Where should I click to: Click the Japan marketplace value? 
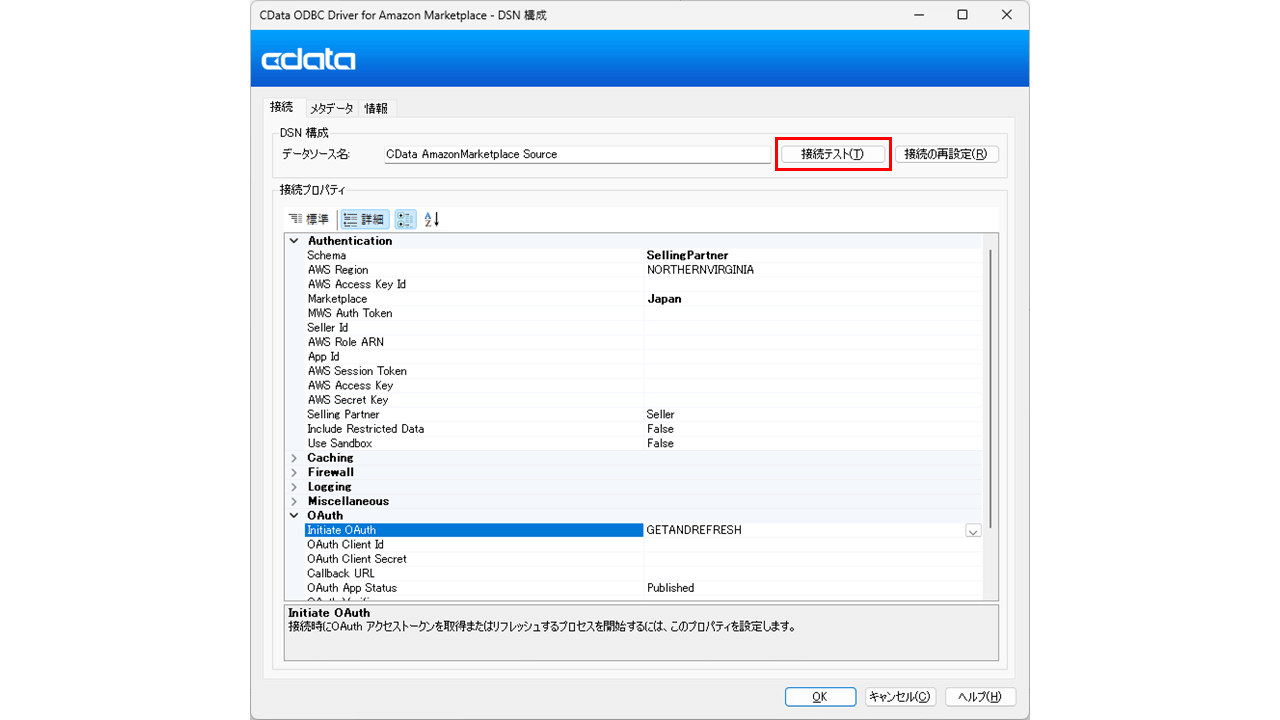pyautogui.click(x=664, y=299)
